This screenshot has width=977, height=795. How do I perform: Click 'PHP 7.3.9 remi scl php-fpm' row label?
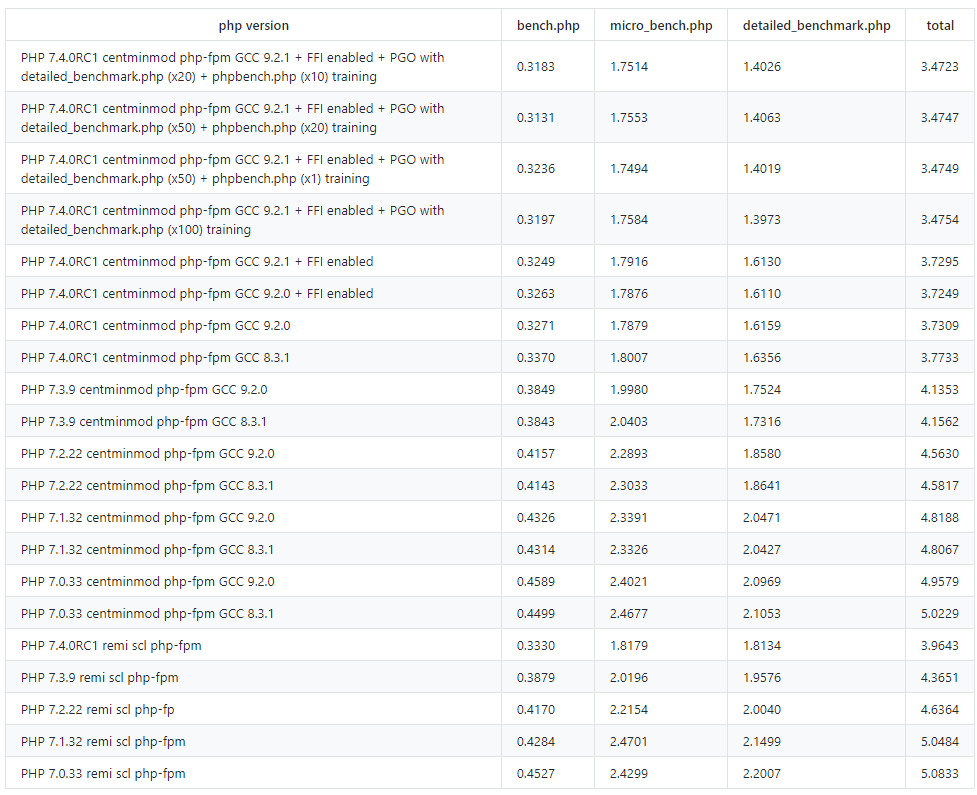[100, 677]
